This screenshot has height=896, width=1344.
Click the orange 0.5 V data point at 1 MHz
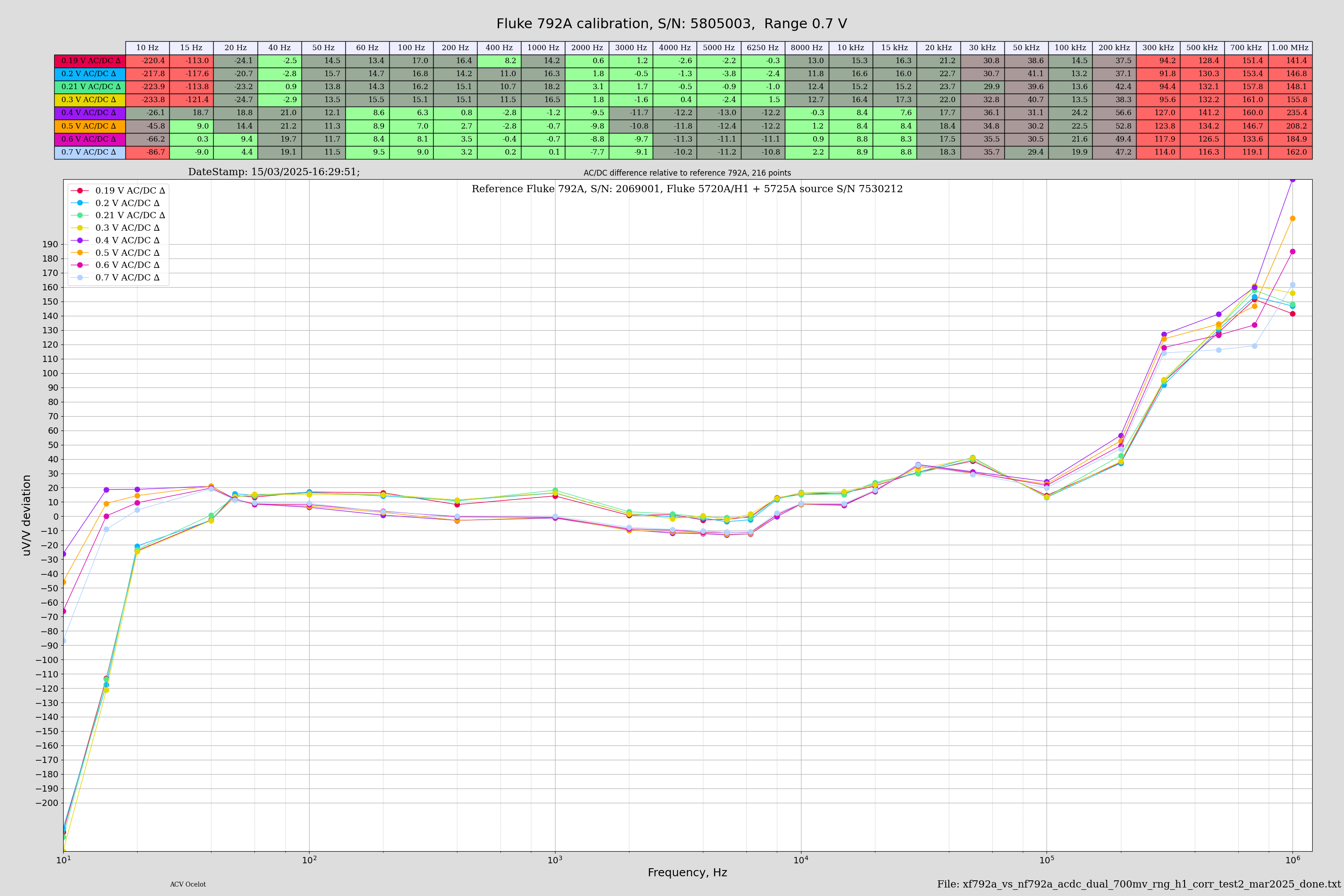(x=1292, y=218)
